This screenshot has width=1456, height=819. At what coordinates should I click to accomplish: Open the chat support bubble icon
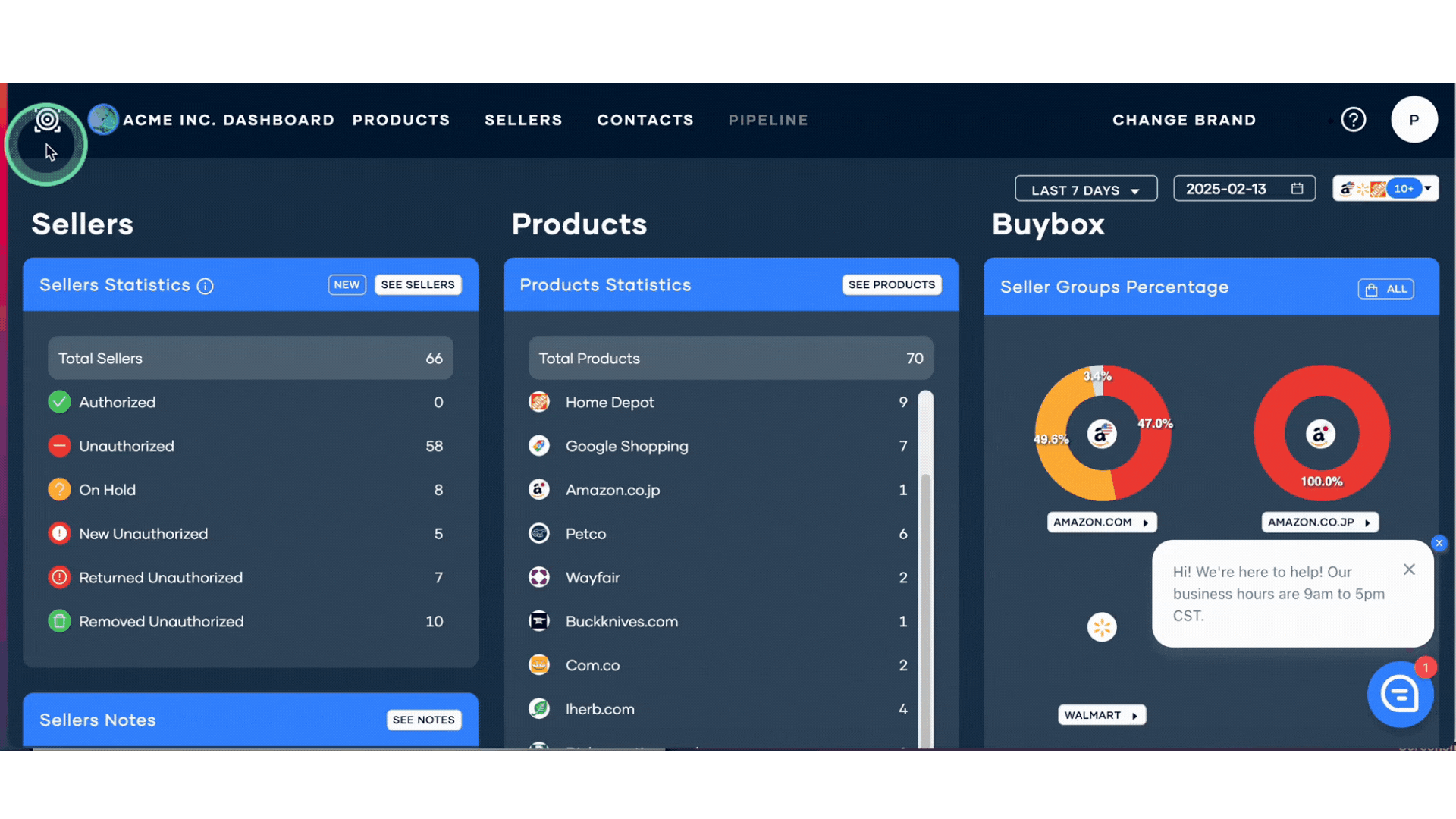[x=1399, y=694]
